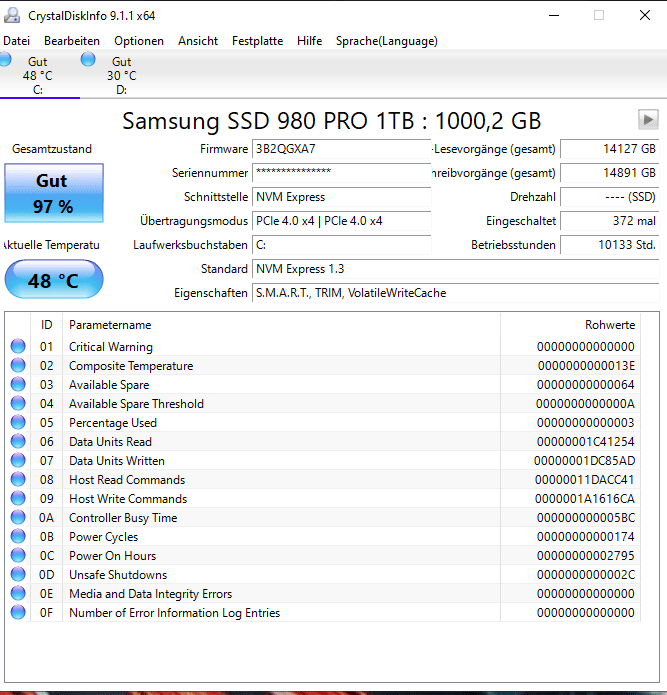667x695 pixels.
Task: Click the Gesamtzustand label
Action: pos(52,149)
